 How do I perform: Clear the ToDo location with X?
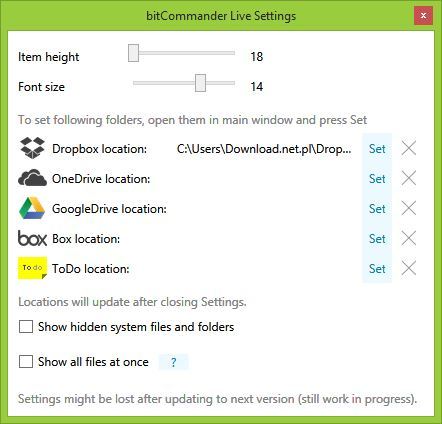(409, 268)
